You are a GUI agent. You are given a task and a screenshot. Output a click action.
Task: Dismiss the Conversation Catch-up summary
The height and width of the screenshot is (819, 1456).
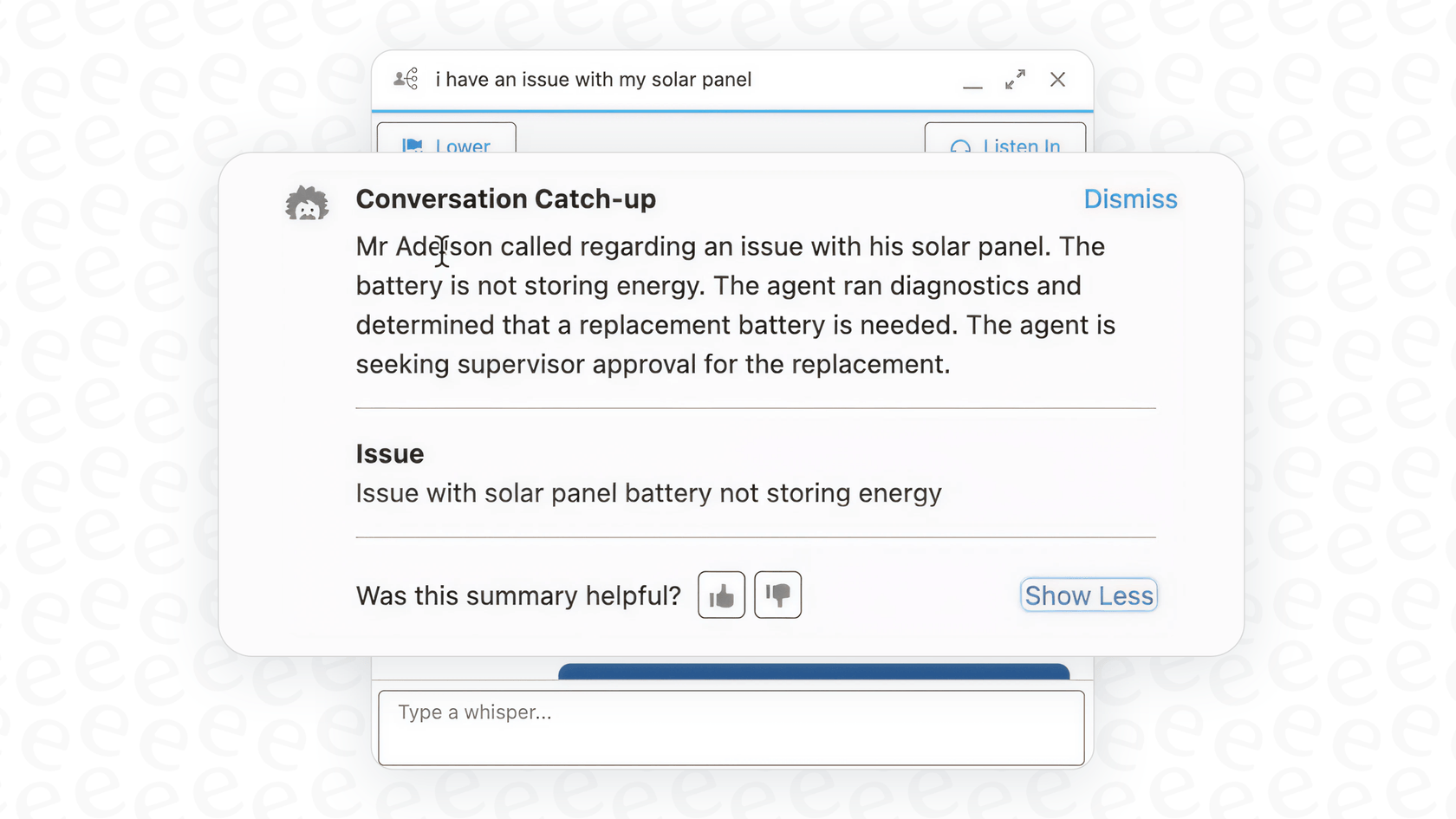point(1129,198)
